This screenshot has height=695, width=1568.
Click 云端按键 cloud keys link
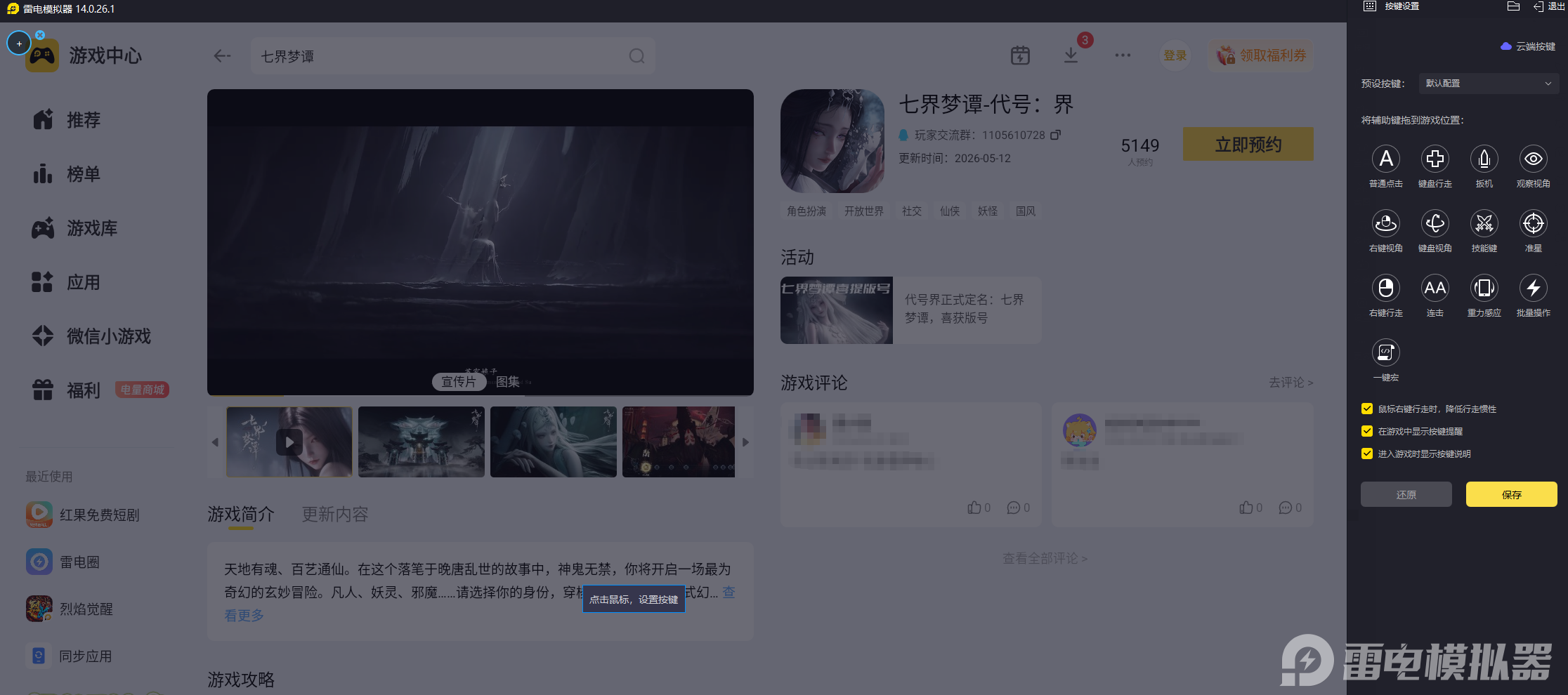point(1528,46)
